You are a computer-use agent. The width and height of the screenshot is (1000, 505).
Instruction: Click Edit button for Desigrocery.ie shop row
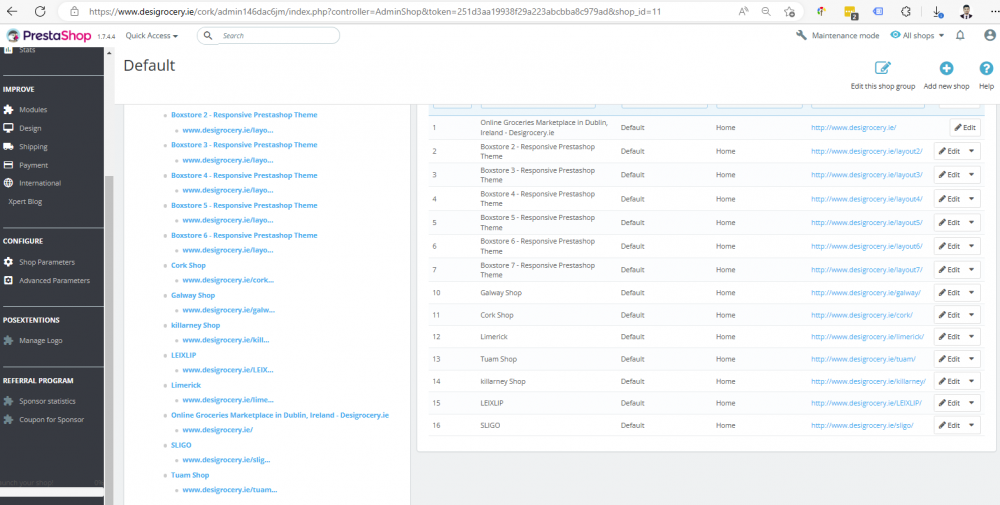click(x=965, y=128)
